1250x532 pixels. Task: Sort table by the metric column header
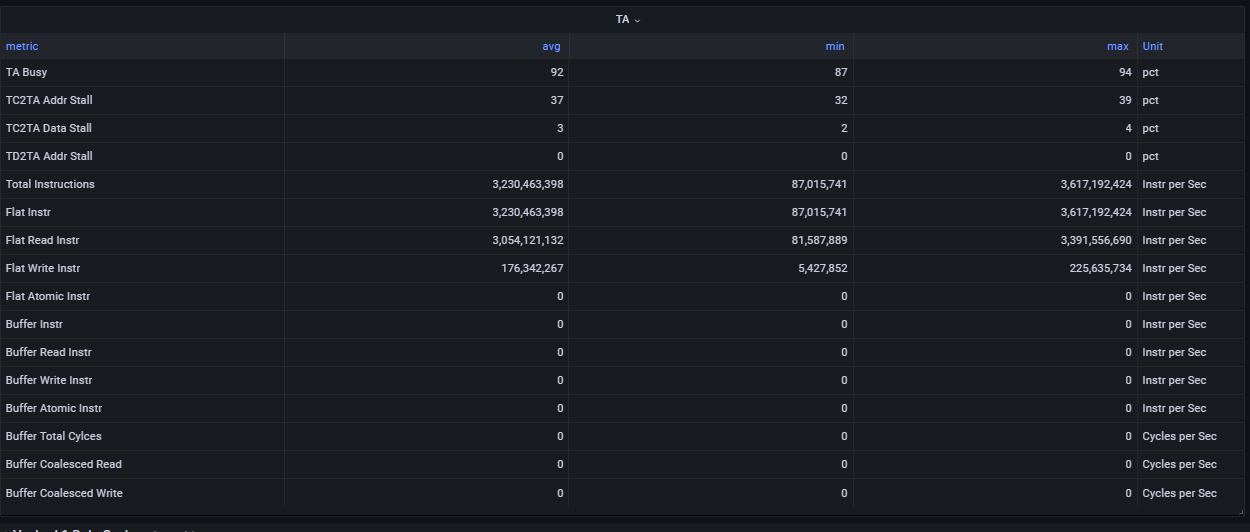(x=22, y=46)
